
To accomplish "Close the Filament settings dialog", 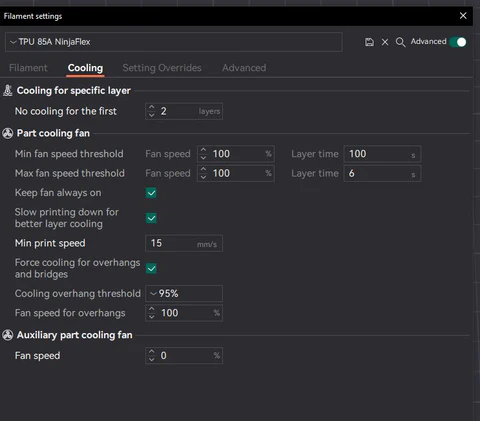I will pos(463,16).
